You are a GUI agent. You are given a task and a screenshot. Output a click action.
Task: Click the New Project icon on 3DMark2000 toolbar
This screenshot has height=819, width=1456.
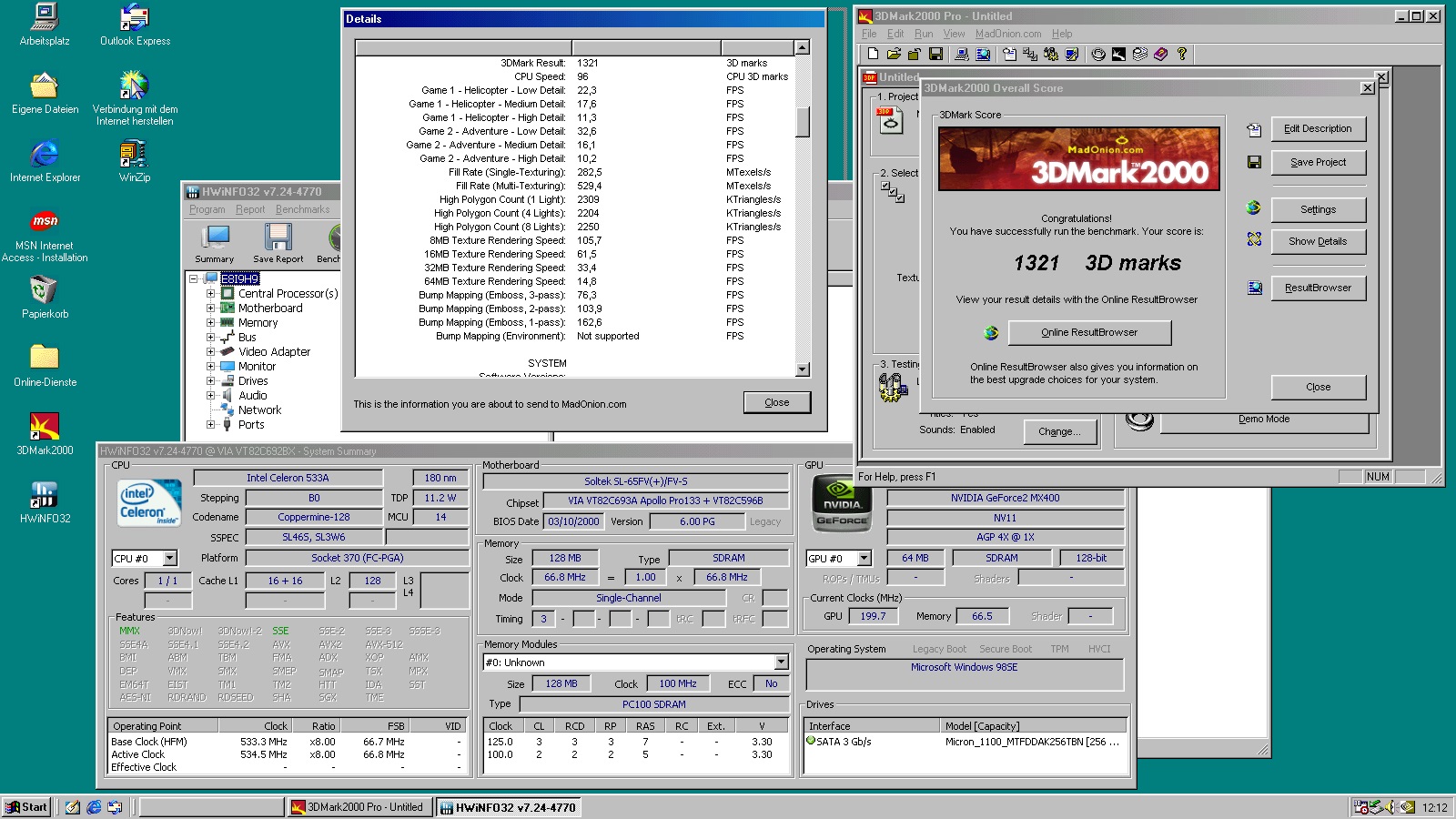874,54
